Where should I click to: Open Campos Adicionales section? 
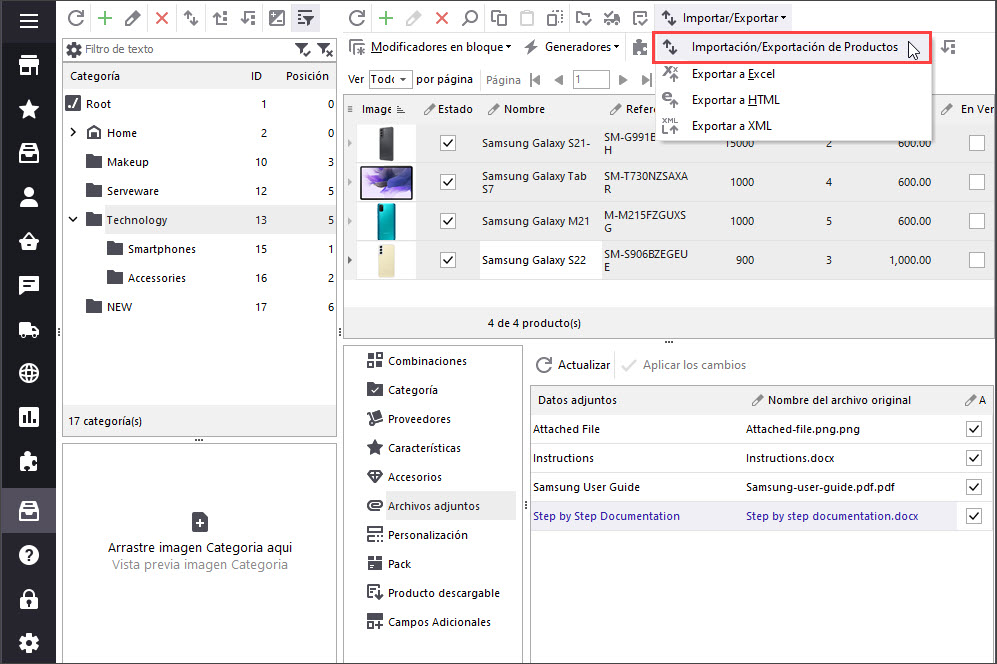click(439, 622)
